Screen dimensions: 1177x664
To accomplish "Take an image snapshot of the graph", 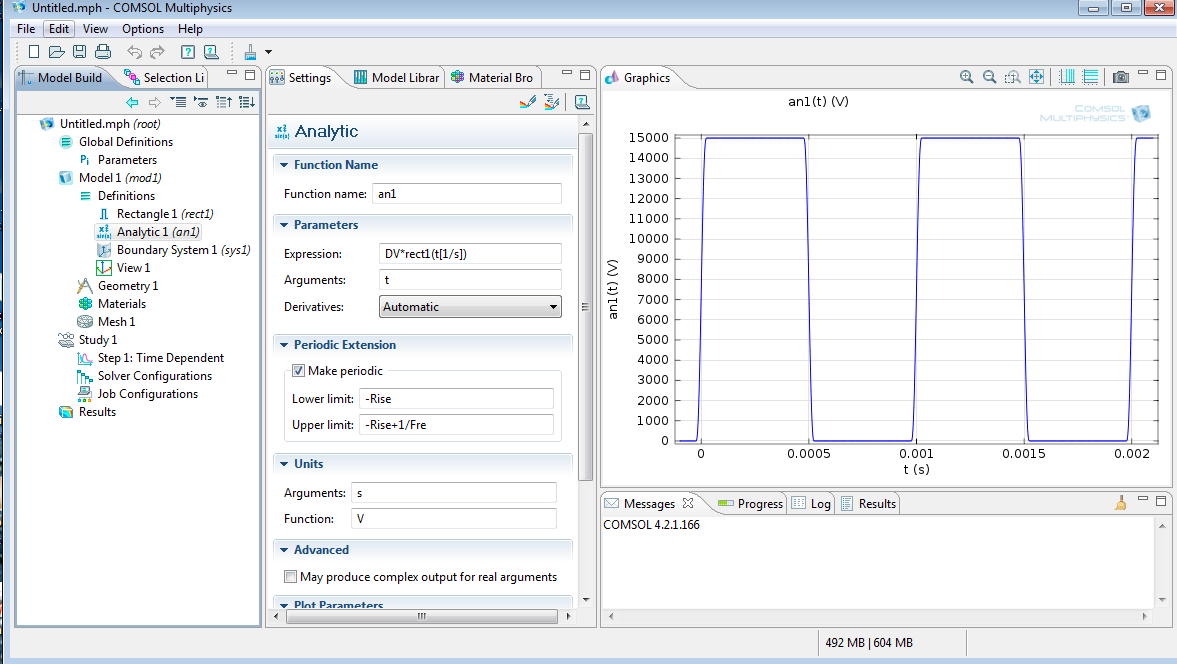I will 1121,77.
